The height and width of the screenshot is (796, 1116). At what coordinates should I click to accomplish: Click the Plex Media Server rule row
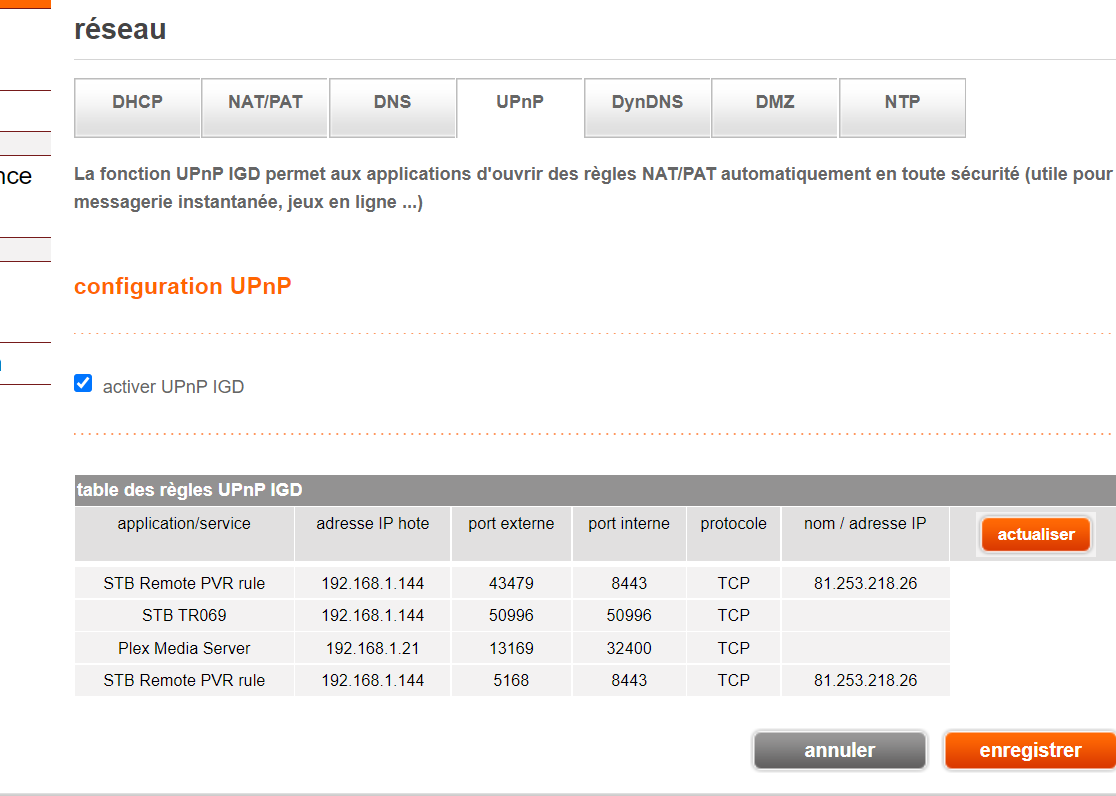pos(184,648)
